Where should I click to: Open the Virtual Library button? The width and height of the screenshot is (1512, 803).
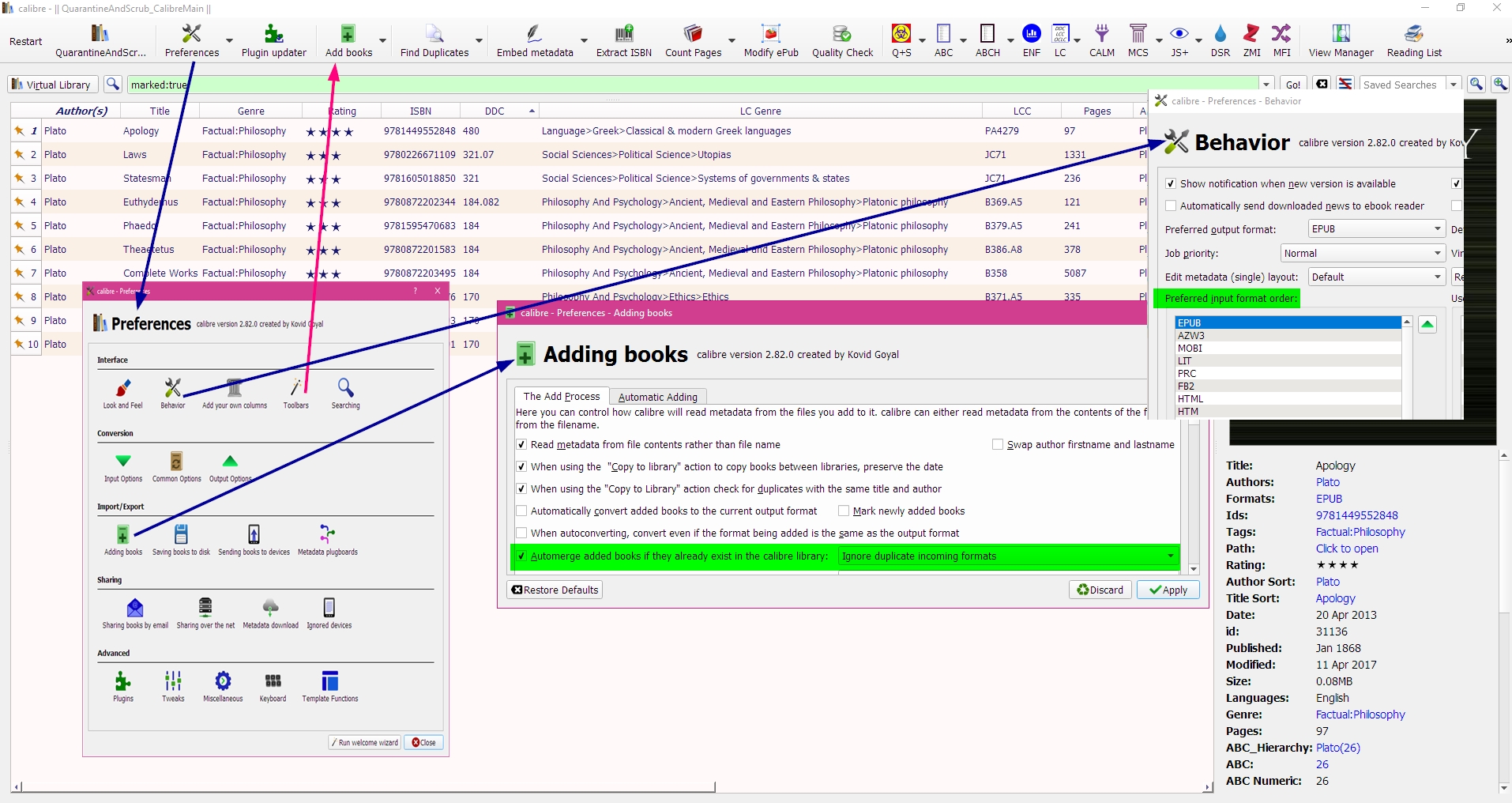(52, 85)
